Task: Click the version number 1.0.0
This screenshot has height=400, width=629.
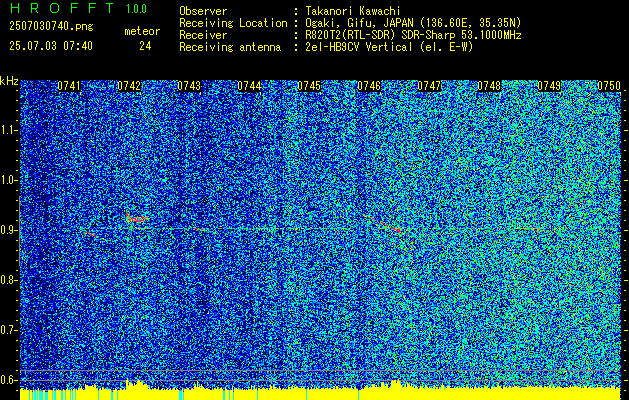Action: pos(136,9)
